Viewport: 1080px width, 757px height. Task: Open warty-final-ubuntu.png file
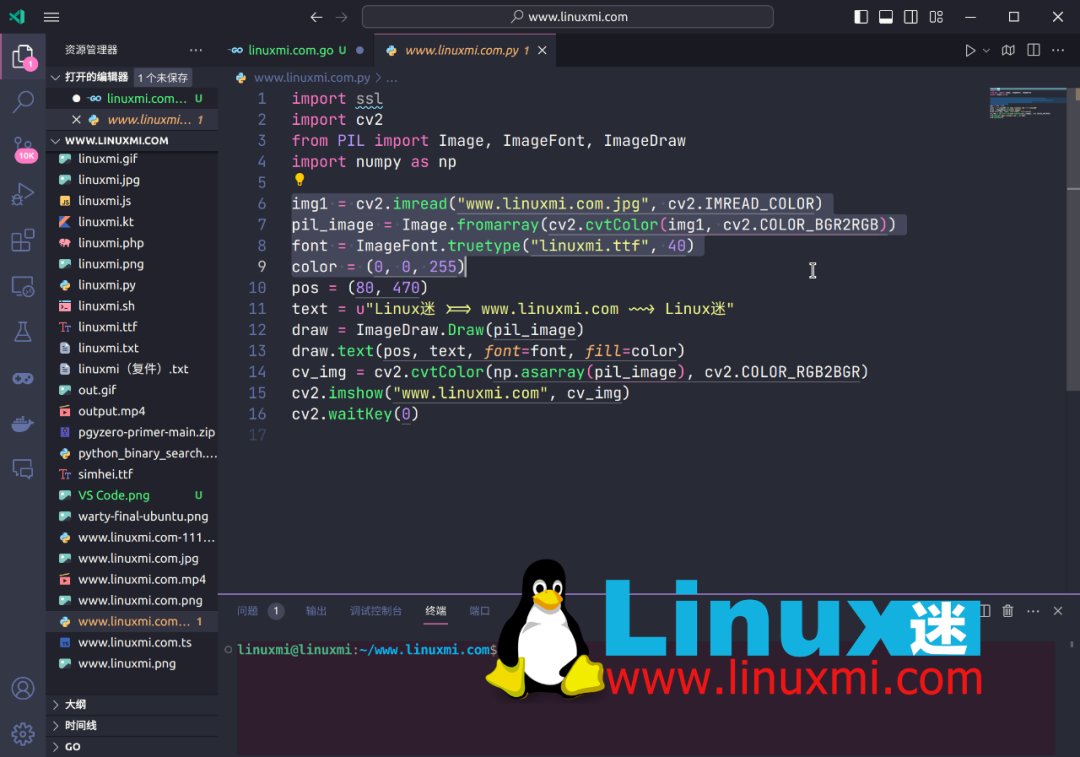tap(132, 517)
